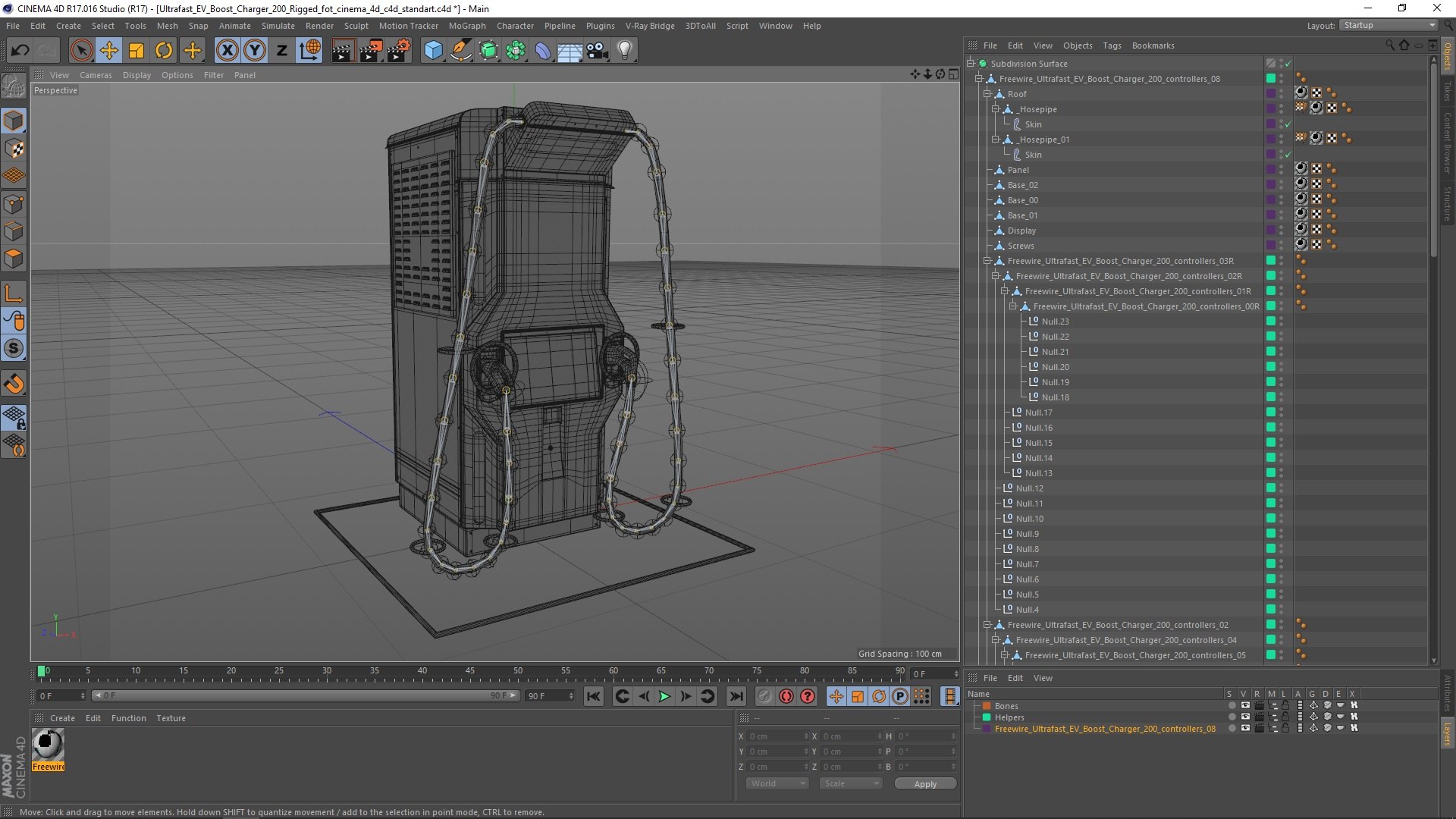Add a Cube primitive object
Viewport: 1456px width, 819px height.
coord(433,51)
